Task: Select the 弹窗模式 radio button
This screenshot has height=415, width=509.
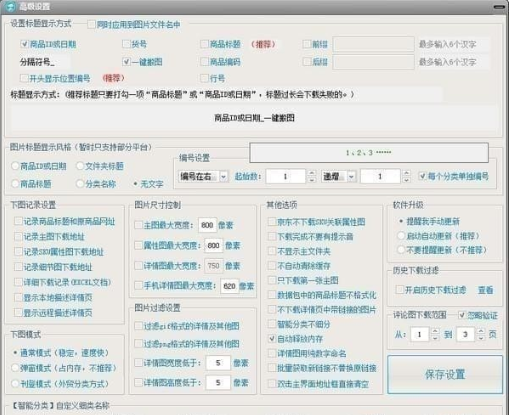Action: pyautogui.click(x=15, y=368)
